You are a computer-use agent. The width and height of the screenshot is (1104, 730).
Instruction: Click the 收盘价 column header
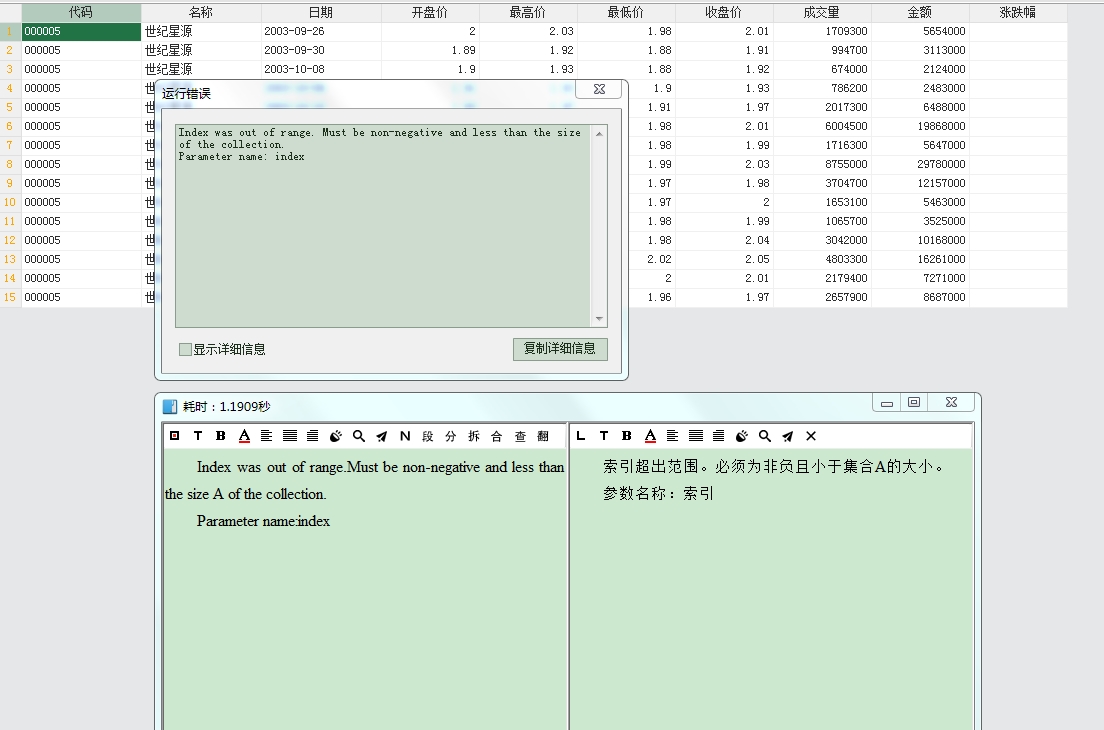pyautogui.click(x=723, y=13)
